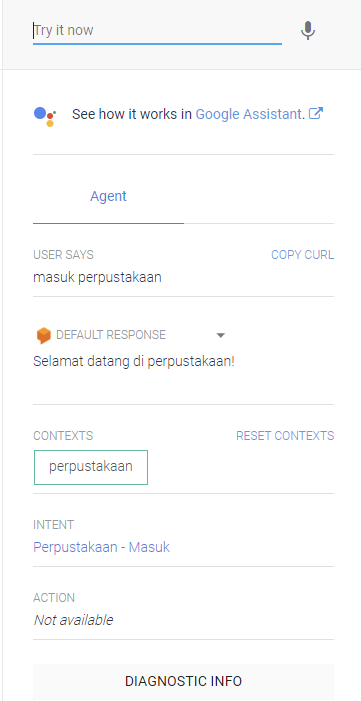Screen dimensions: 361x701
Task: Open the DIAGNOSTIC INFO button
Action: [x=183, y=681]
